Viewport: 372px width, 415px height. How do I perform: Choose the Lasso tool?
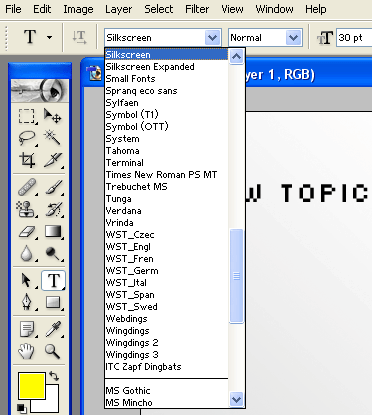(x=27, y=138)
